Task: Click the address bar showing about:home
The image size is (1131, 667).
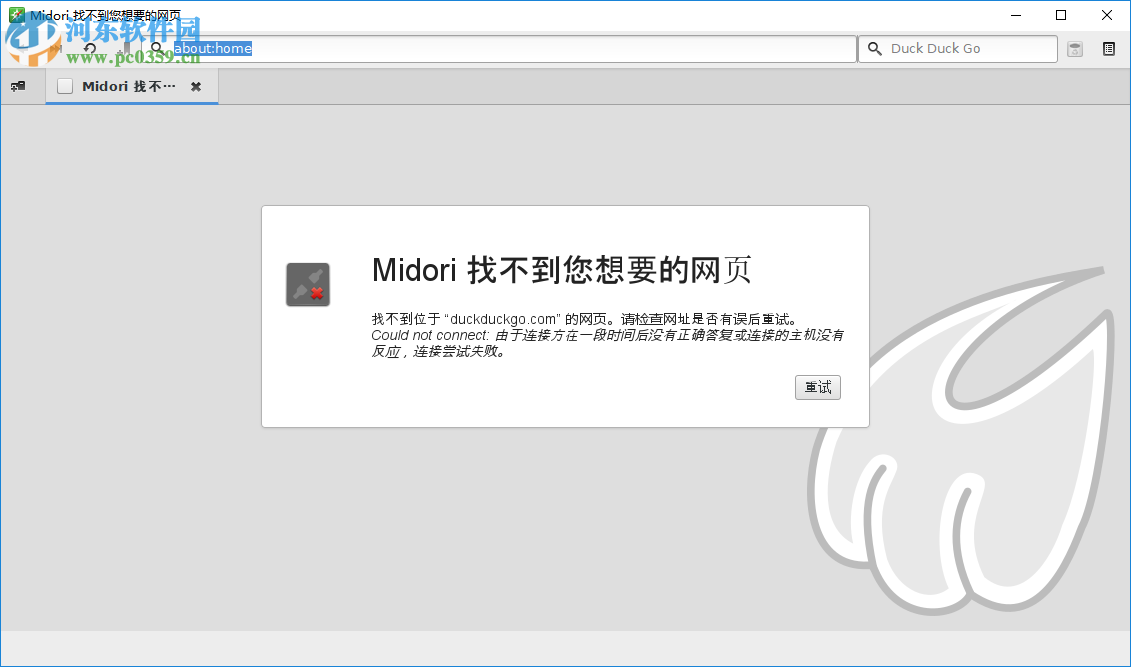Action: tap(500, 48)
